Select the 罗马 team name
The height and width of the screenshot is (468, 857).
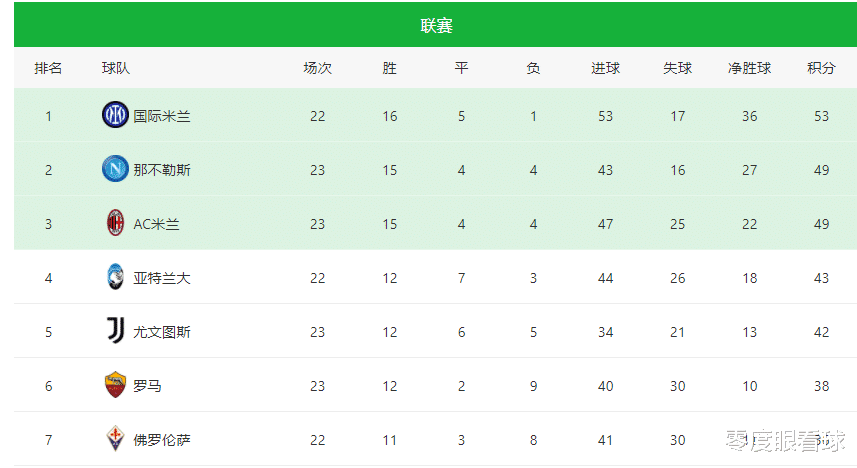pyautogui.click(x=148, y=386)
